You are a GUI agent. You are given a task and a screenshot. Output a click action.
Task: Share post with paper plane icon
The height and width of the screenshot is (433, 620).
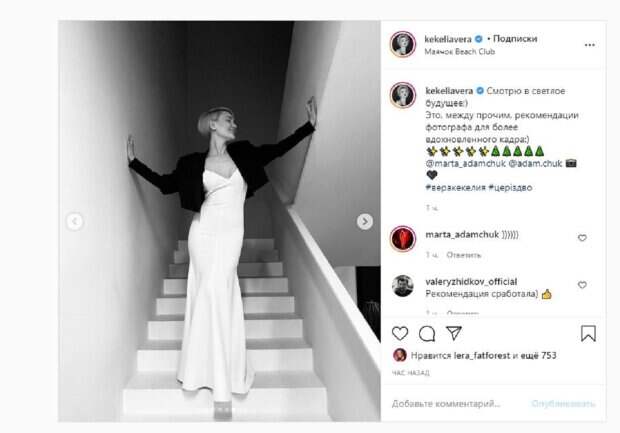pyautogui.click(x=454, y=333)
